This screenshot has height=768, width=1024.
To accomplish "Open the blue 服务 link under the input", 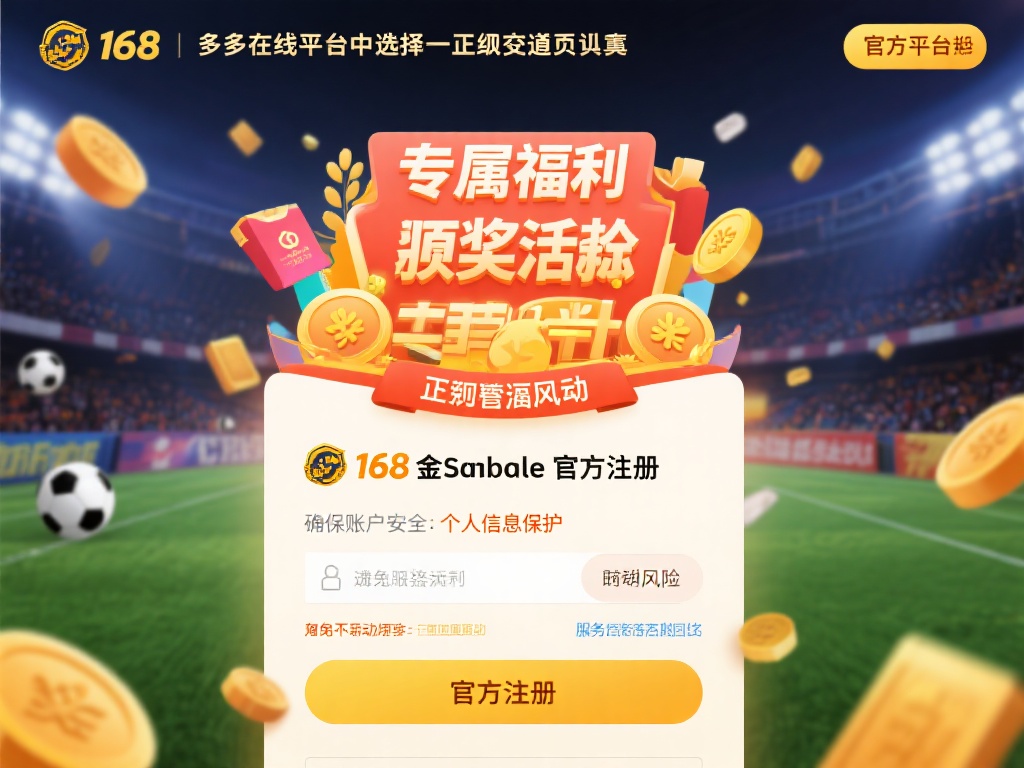I will tap(639, 630).
